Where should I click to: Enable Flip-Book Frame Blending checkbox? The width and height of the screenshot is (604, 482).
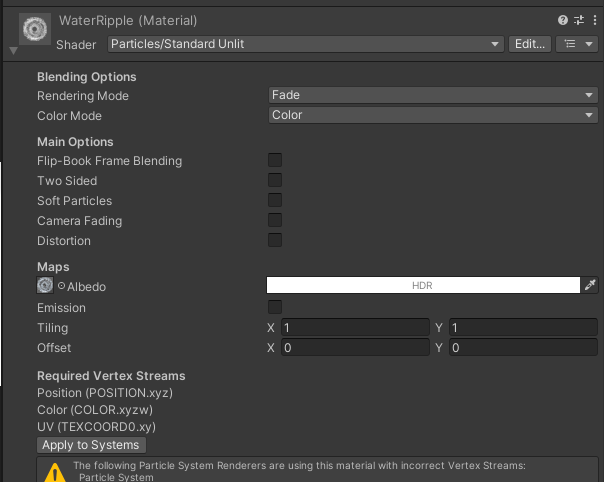click(x=275, y=160)
